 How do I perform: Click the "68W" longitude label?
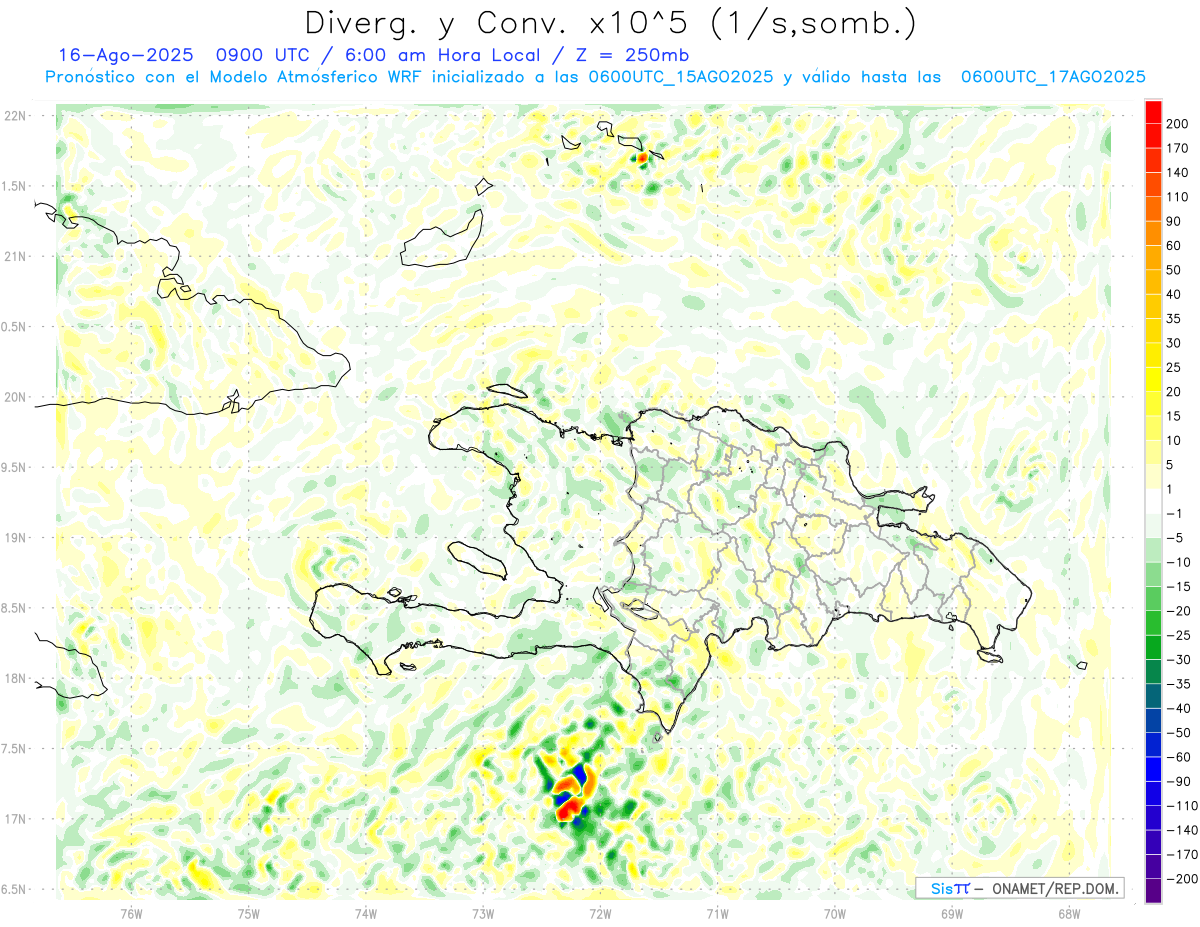click(1069, 913)
